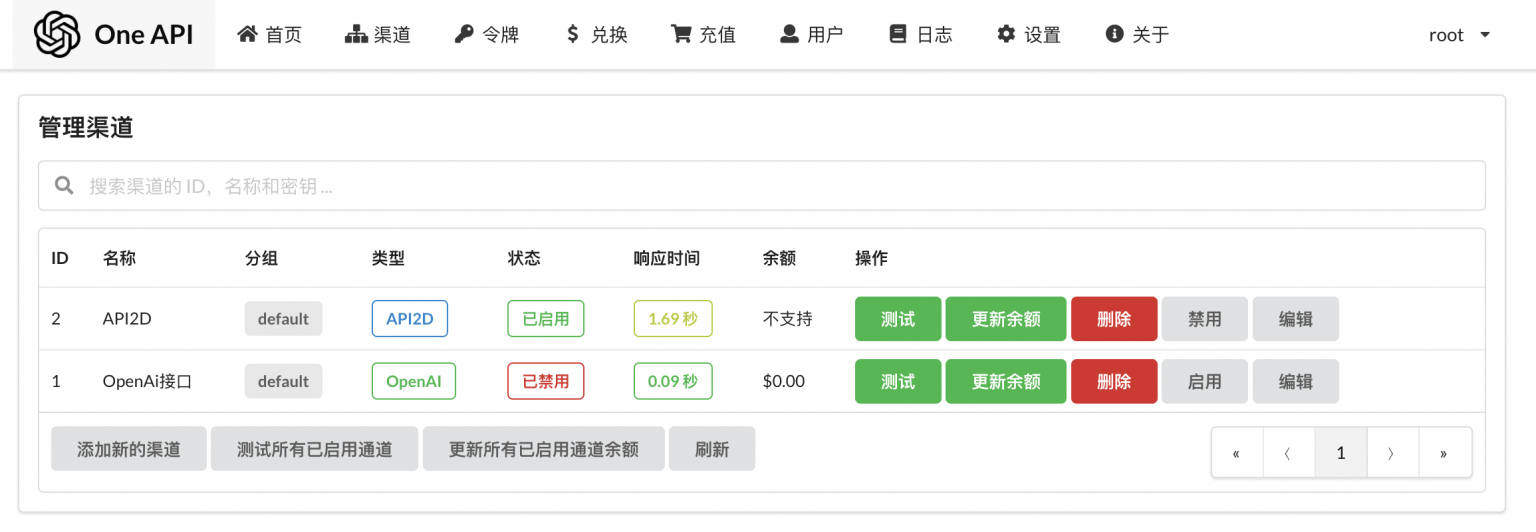Viewport: 1536px width, 532px height.
Task: Open the 渠道 sitemap icon
Action: coord(356,35)
